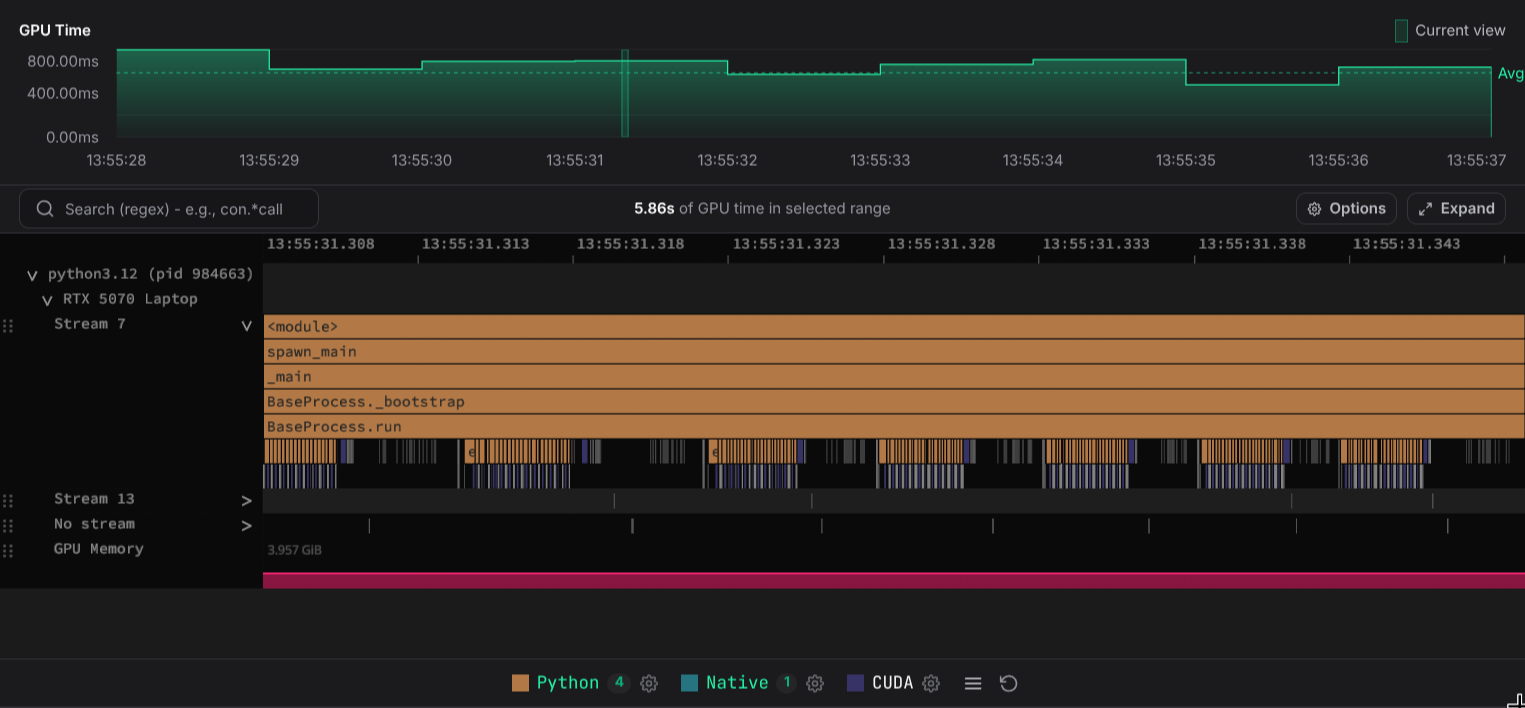This screenshot has width=1525, height=708.
Task: Select the spawn_main flame frame
Action: point(894,352)
